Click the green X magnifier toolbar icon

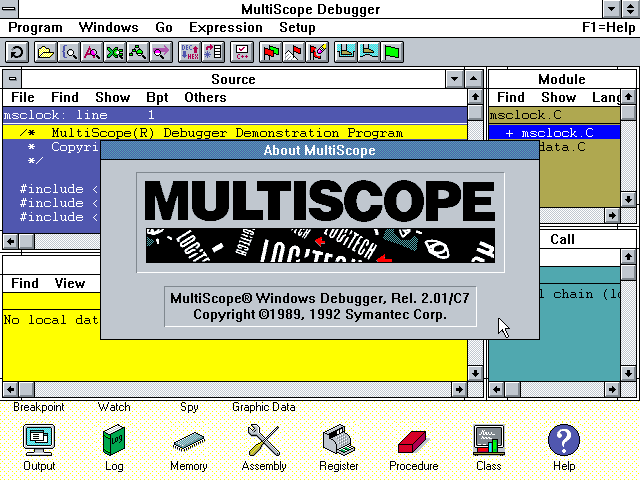115,52
